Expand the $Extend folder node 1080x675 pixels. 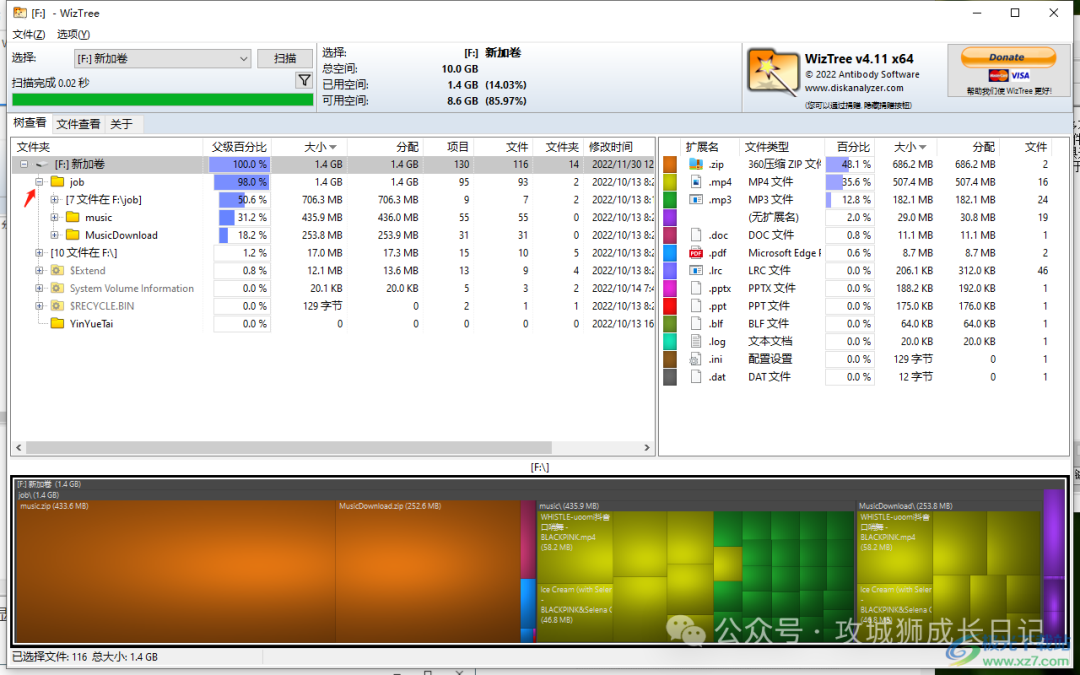click(39, 271)
